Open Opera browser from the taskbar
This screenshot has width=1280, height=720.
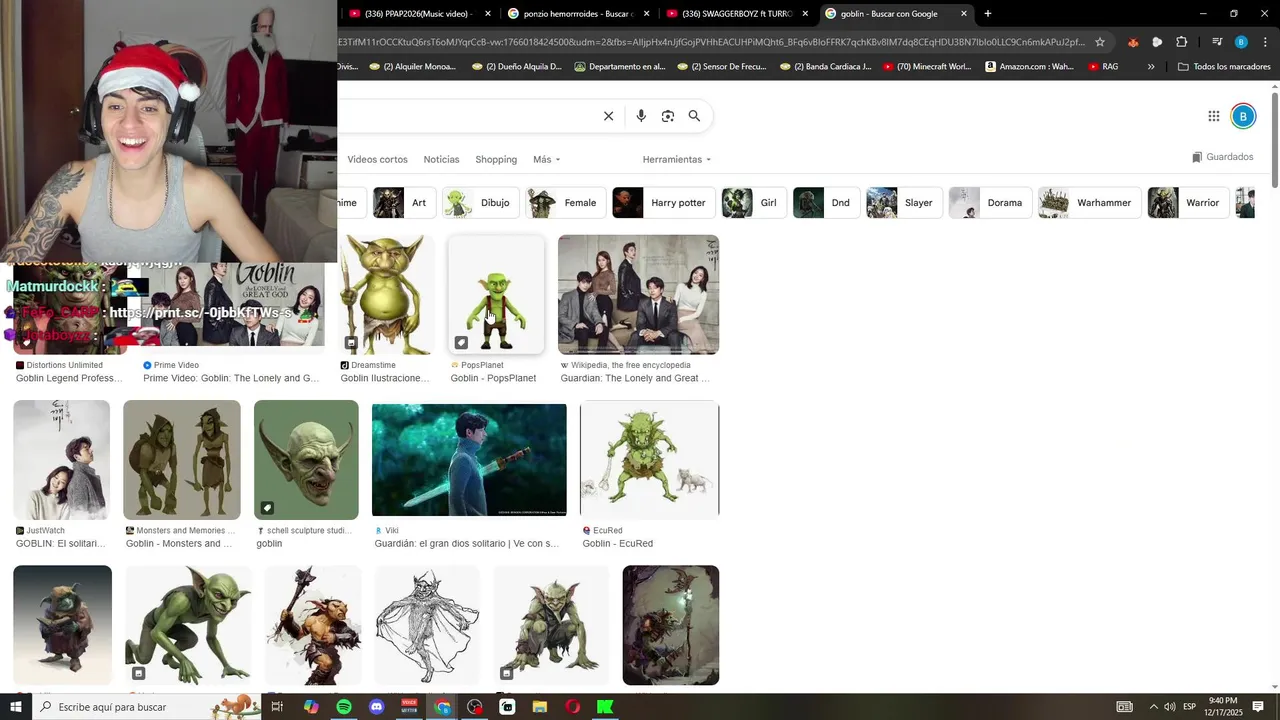coord(573,707)
